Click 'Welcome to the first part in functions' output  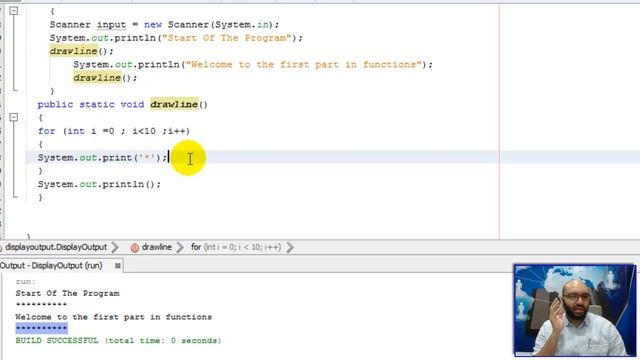(113, 317)
